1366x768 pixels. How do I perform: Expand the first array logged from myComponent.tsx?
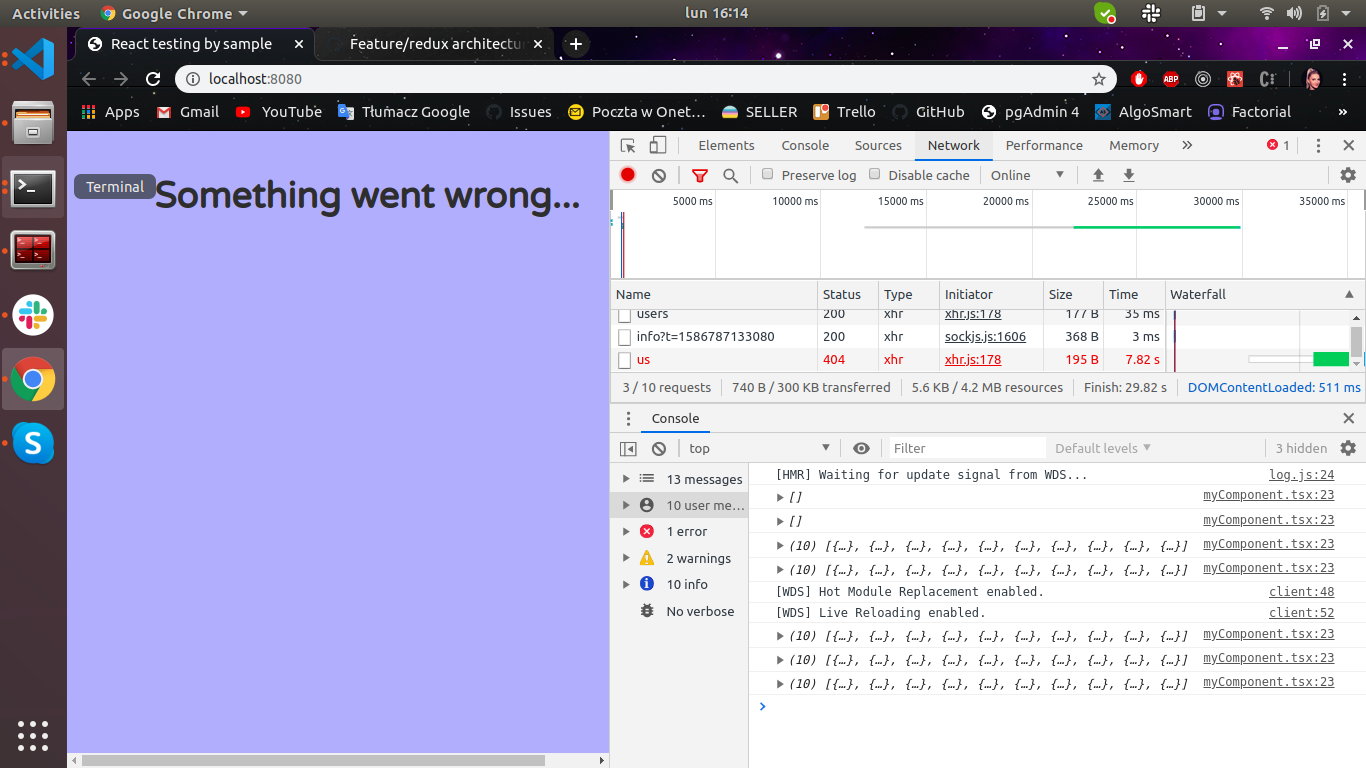click(780, 497)
